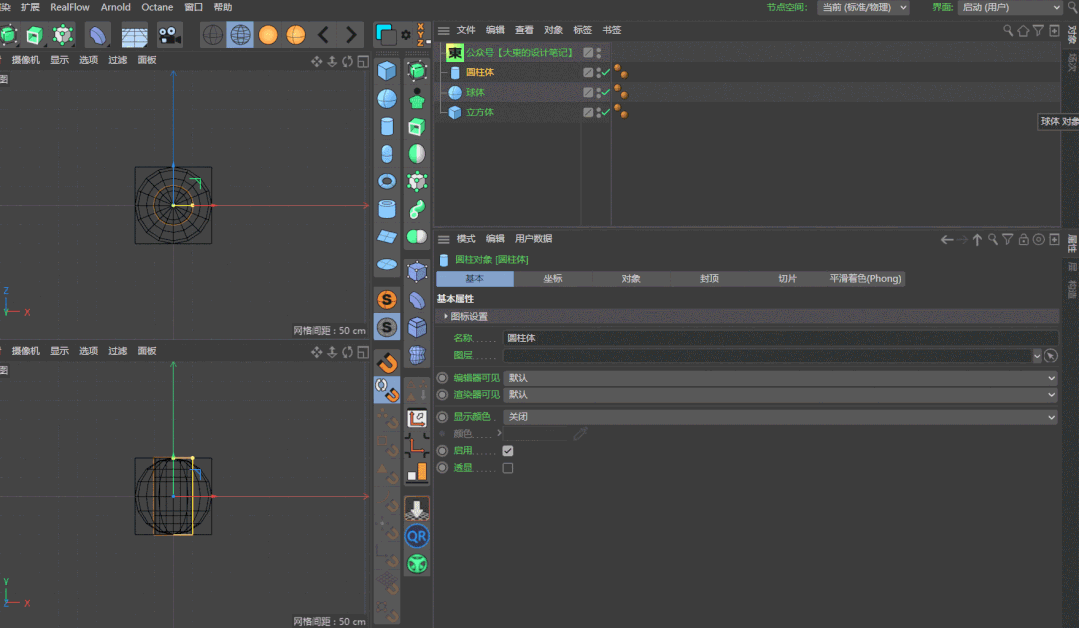Click the color eyedropper icon
Viewport: 1079px width, 628px height.
[580, 434]
